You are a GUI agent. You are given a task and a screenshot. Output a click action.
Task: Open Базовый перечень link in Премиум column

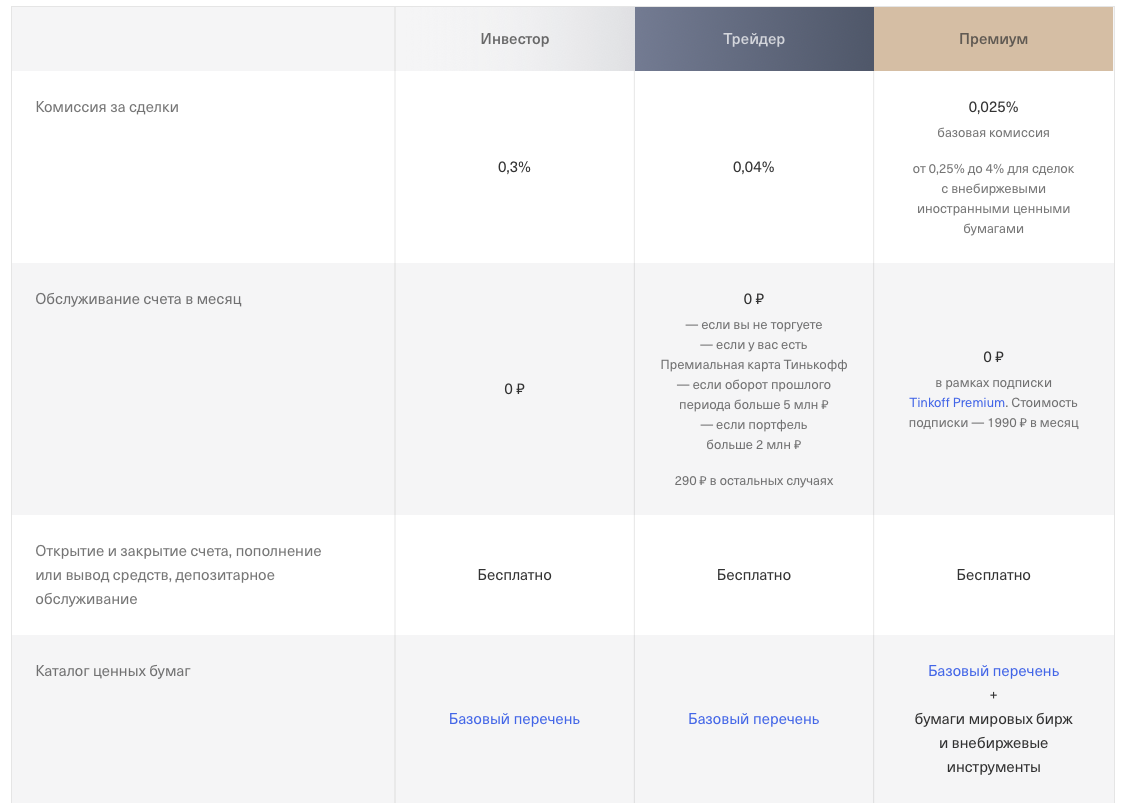pyautogui.click(x=993, y=671)
